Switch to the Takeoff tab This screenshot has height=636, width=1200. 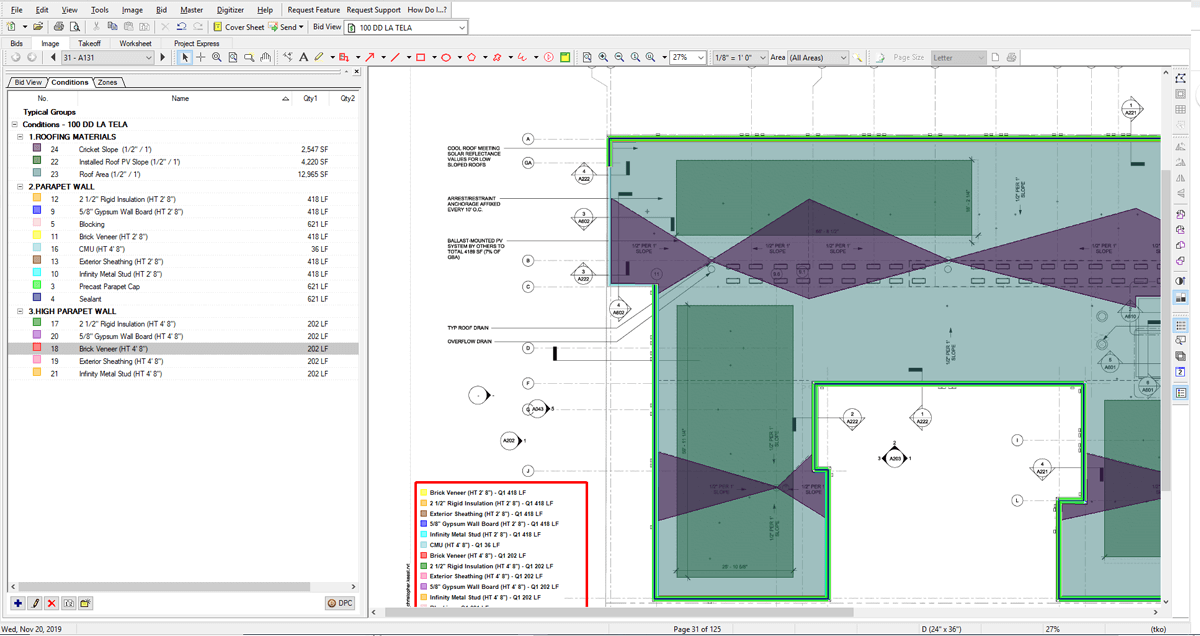89,44
